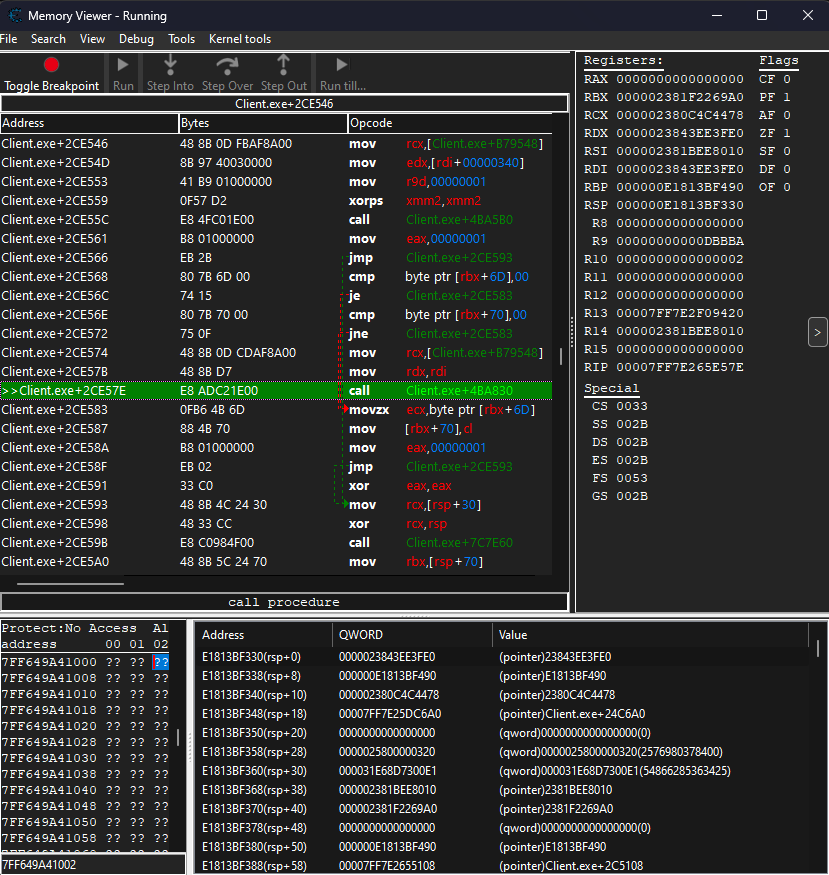Open the File menu
Screen dimensions: 829x875
[x=9, y=39]
